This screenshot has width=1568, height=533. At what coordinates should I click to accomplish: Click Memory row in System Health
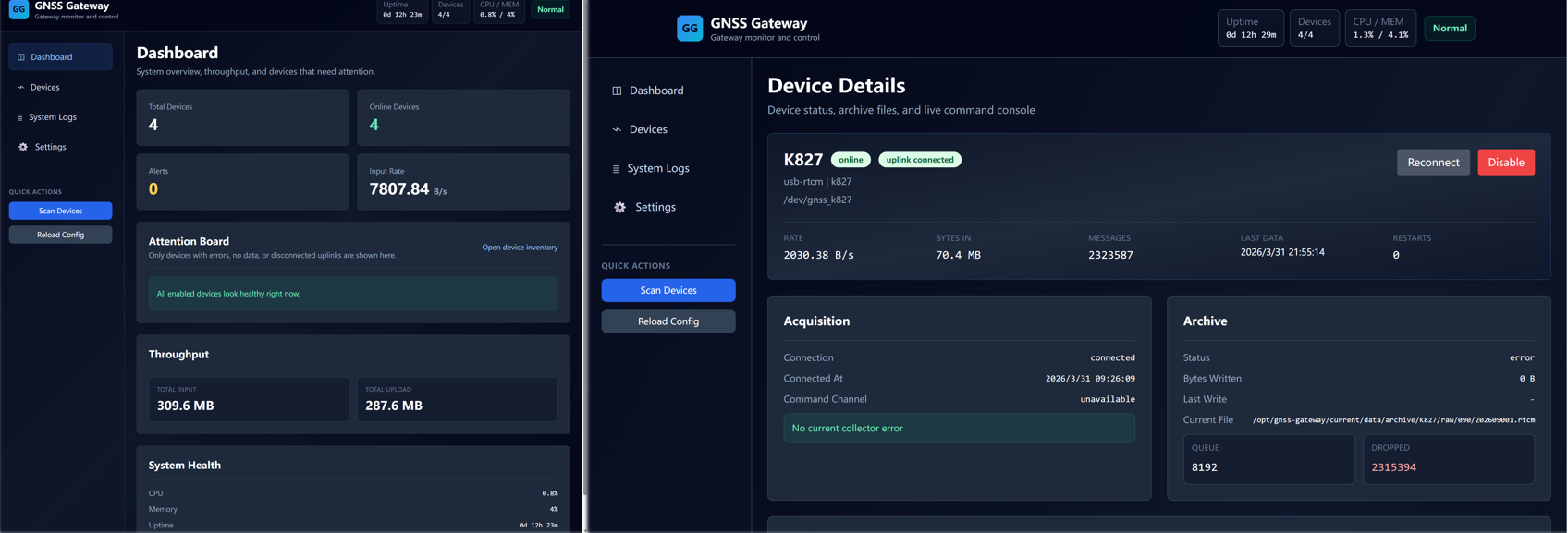click(353, 509)
